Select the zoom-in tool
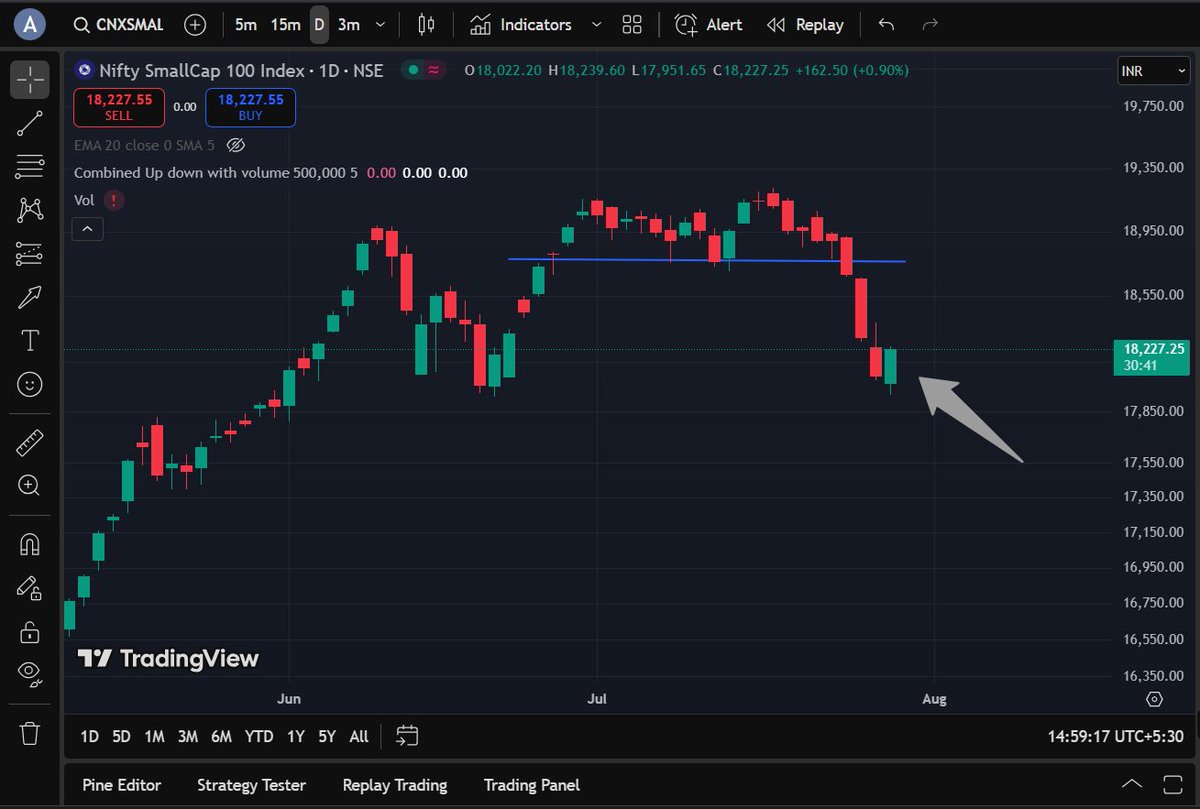Screen dimensions: 1200x809 pos(29,485)
